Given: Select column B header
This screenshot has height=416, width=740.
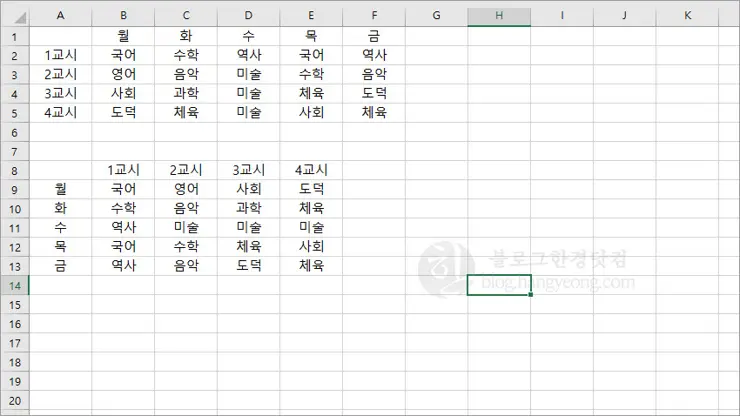Looking at the screenshot, I should [123, 16].
